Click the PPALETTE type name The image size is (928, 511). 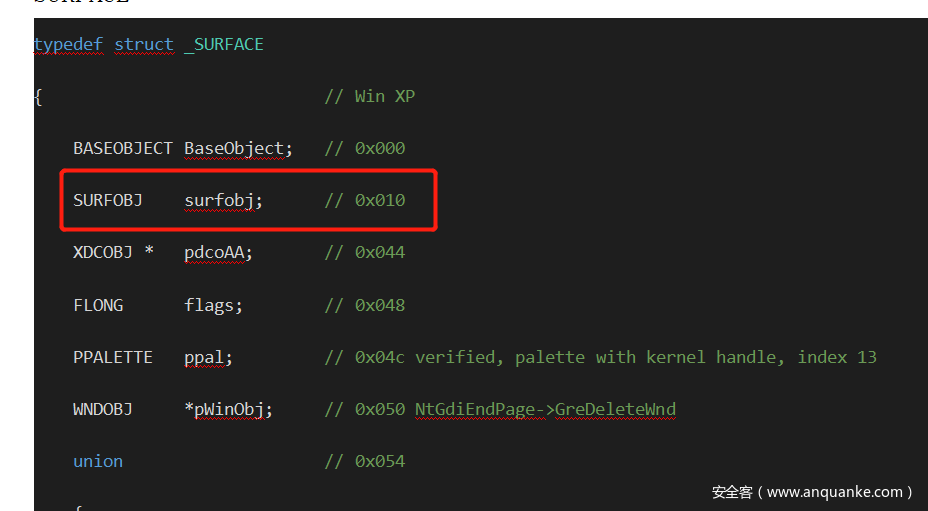(x=113, y=357)
